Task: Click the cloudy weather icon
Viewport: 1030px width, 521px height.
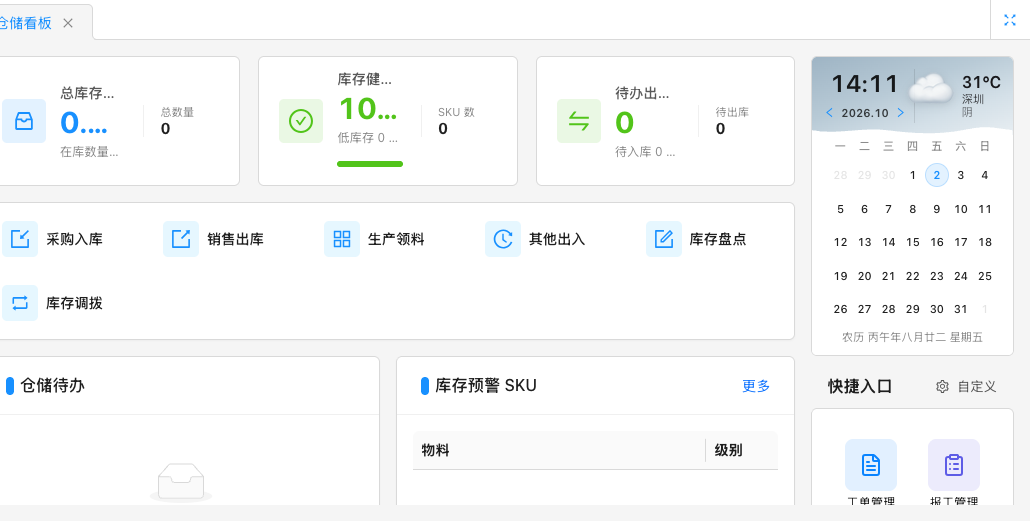Action: (931, 87)
